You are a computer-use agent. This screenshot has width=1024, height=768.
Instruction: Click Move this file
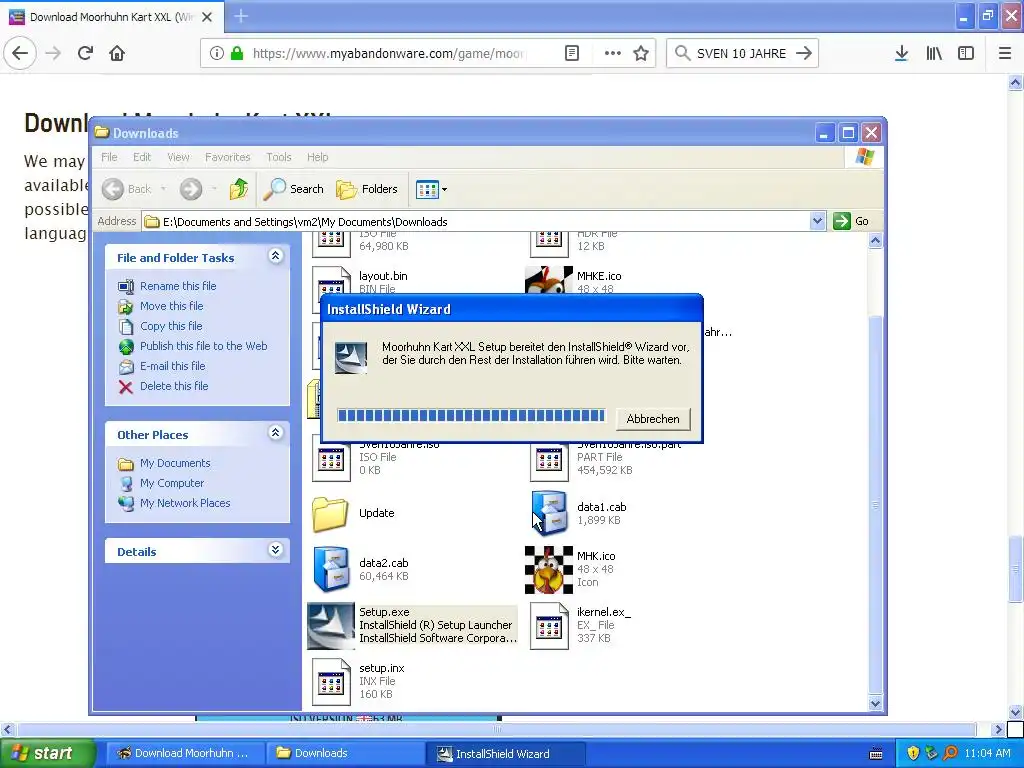(x=171, y=306)
